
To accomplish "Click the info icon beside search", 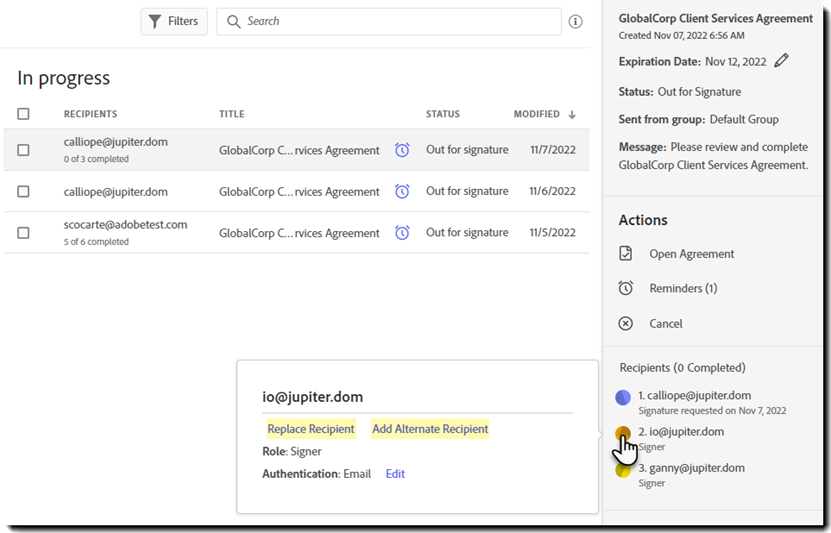I will click(x=576, y=21).
